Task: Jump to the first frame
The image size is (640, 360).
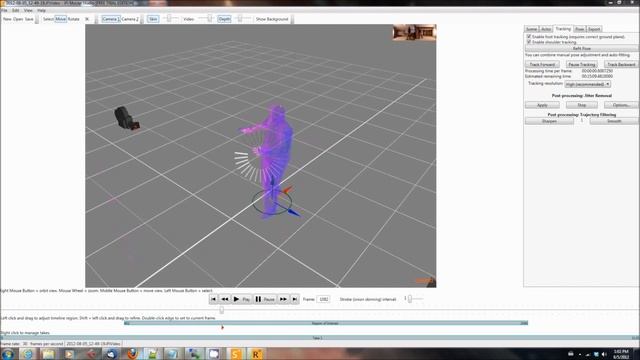Action: 213,299
